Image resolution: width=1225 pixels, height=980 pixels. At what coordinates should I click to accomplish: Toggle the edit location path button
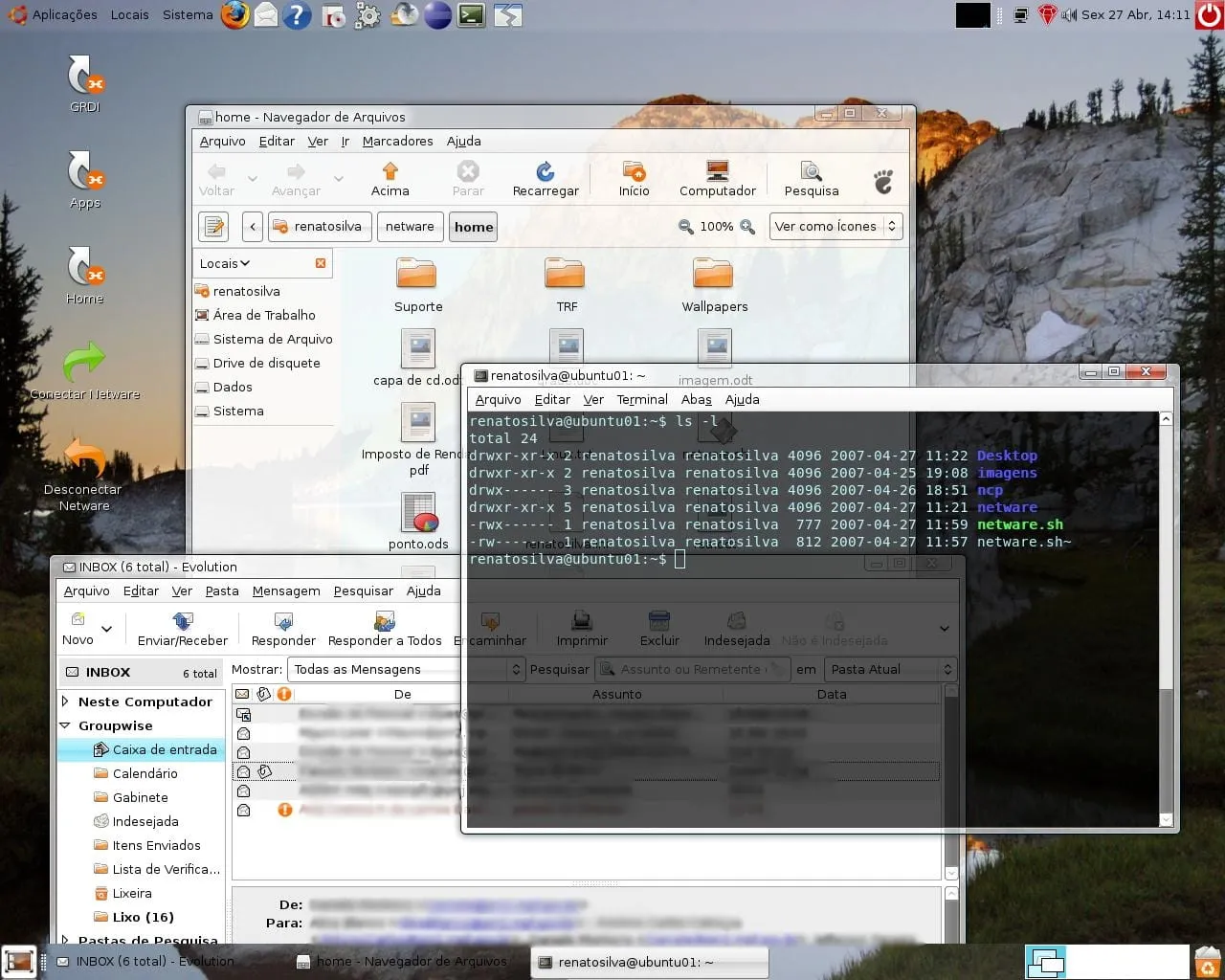[214, 227]
